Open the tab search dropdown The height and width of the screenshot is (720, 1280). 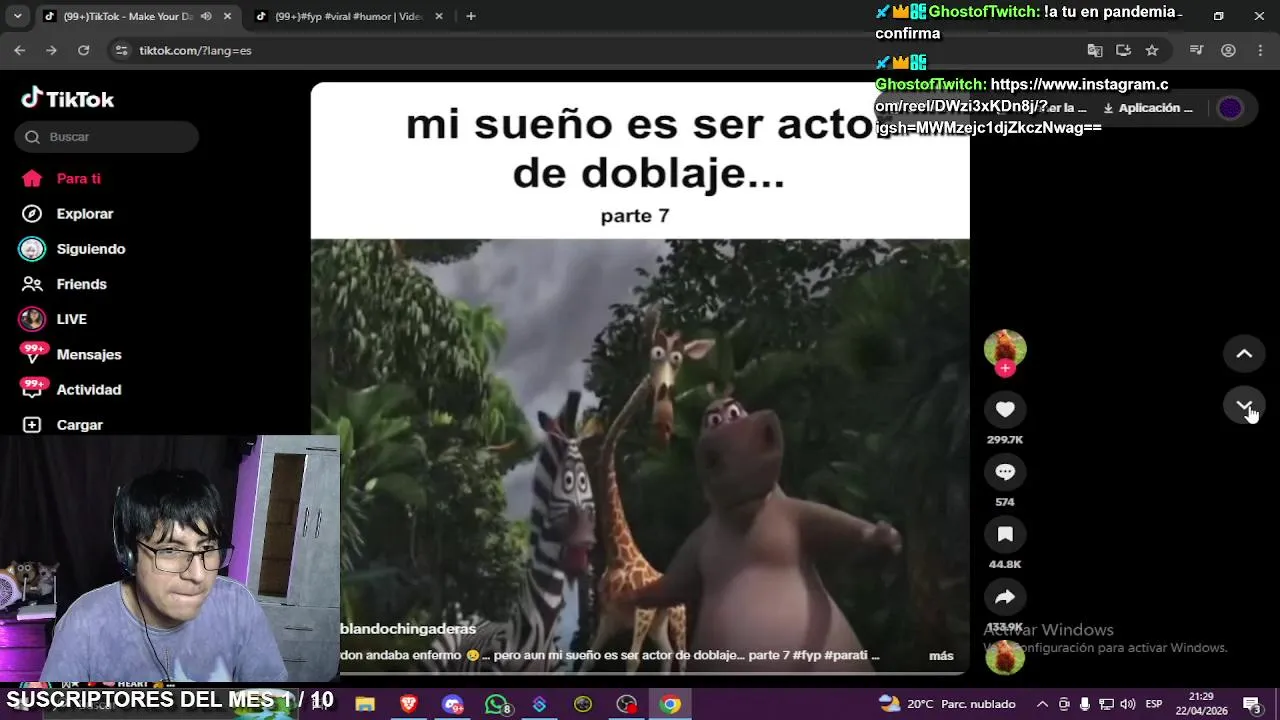[x=17, y=16]
